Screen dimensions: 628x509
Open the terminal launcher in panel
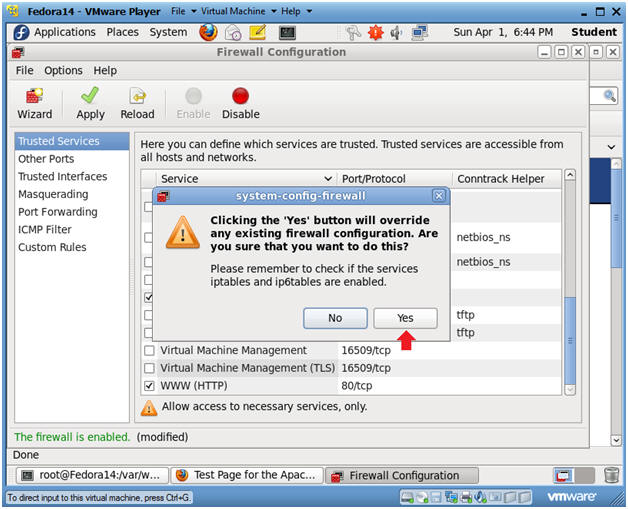287,32
